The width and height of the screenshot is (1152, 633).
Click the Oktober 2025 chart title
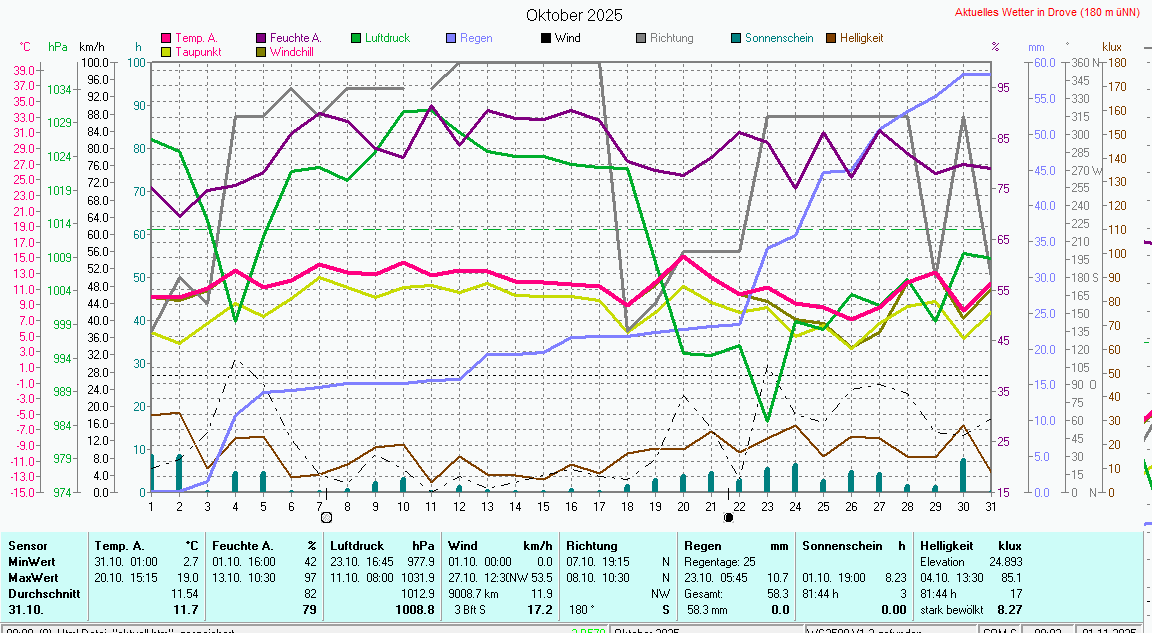click(x=574, y=15)
